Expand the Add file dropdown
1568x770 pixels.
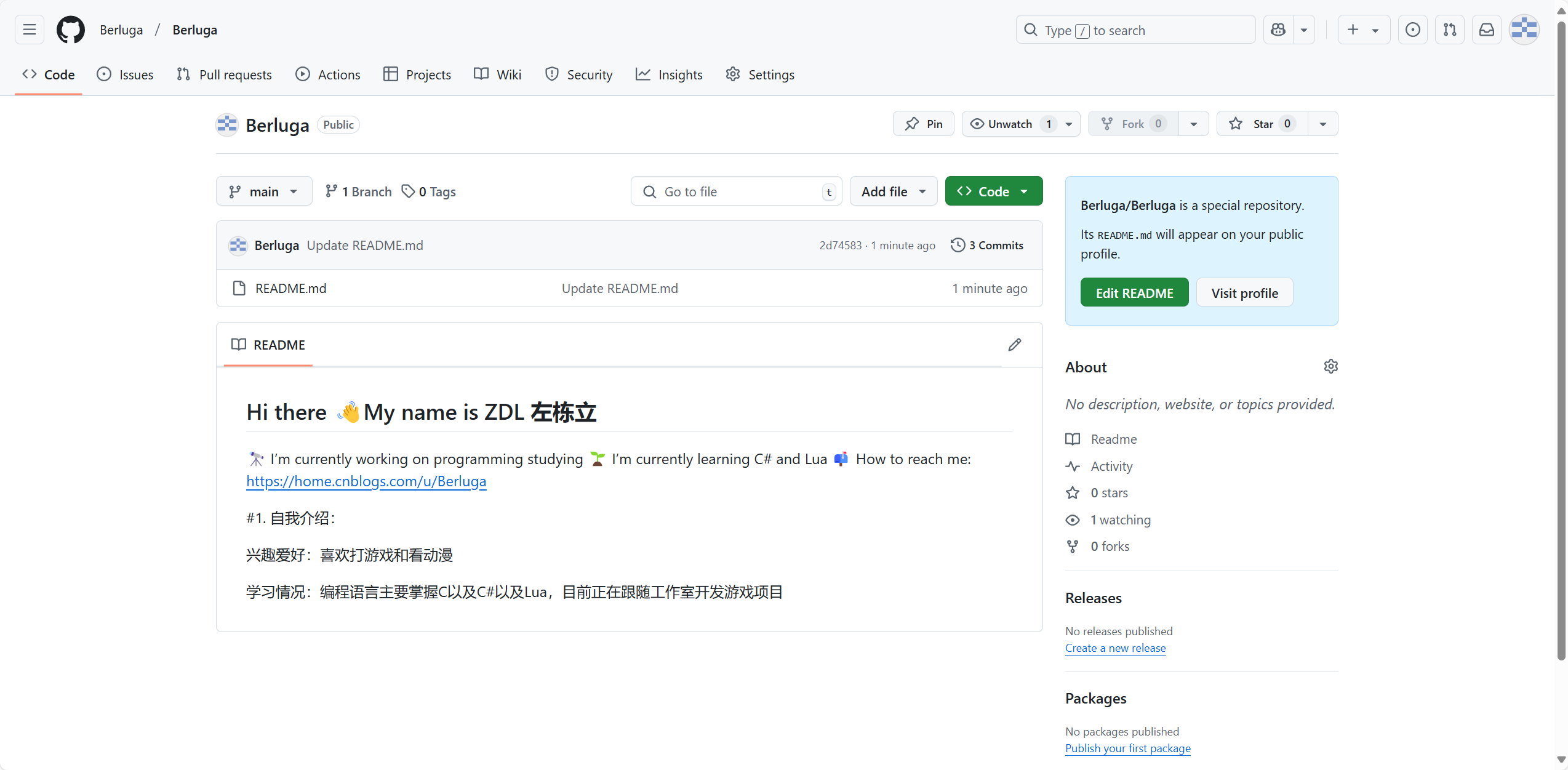click(x=893, y=191)
